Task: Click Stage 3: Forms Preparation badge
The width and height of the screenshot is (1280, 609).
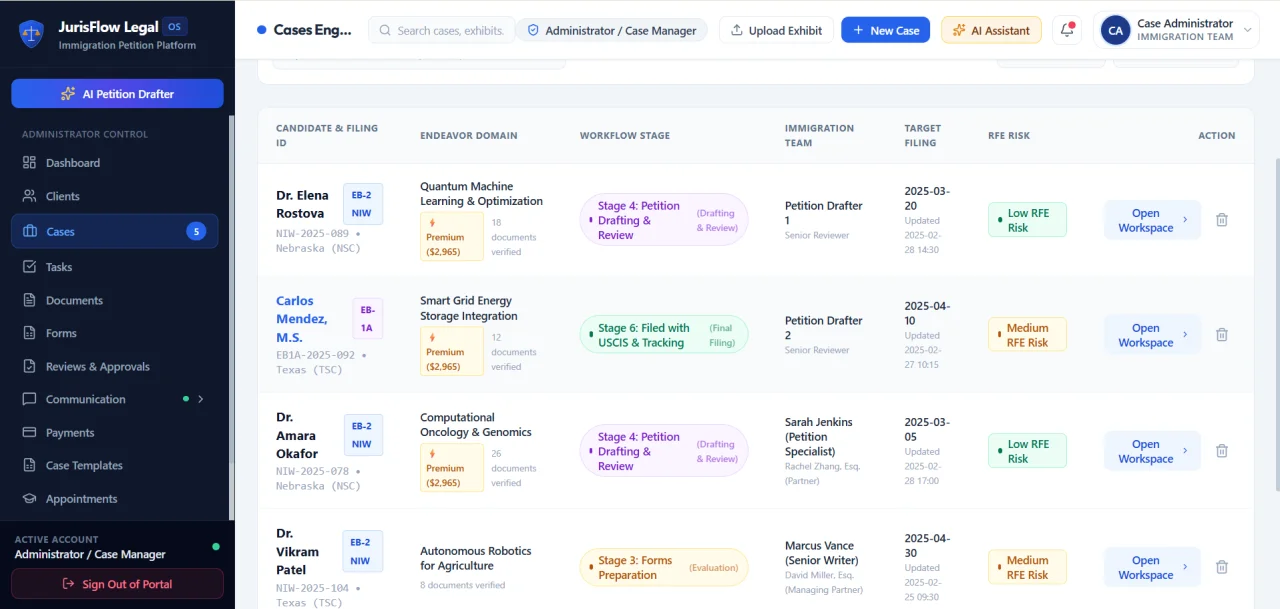Action: click(664, 567)
